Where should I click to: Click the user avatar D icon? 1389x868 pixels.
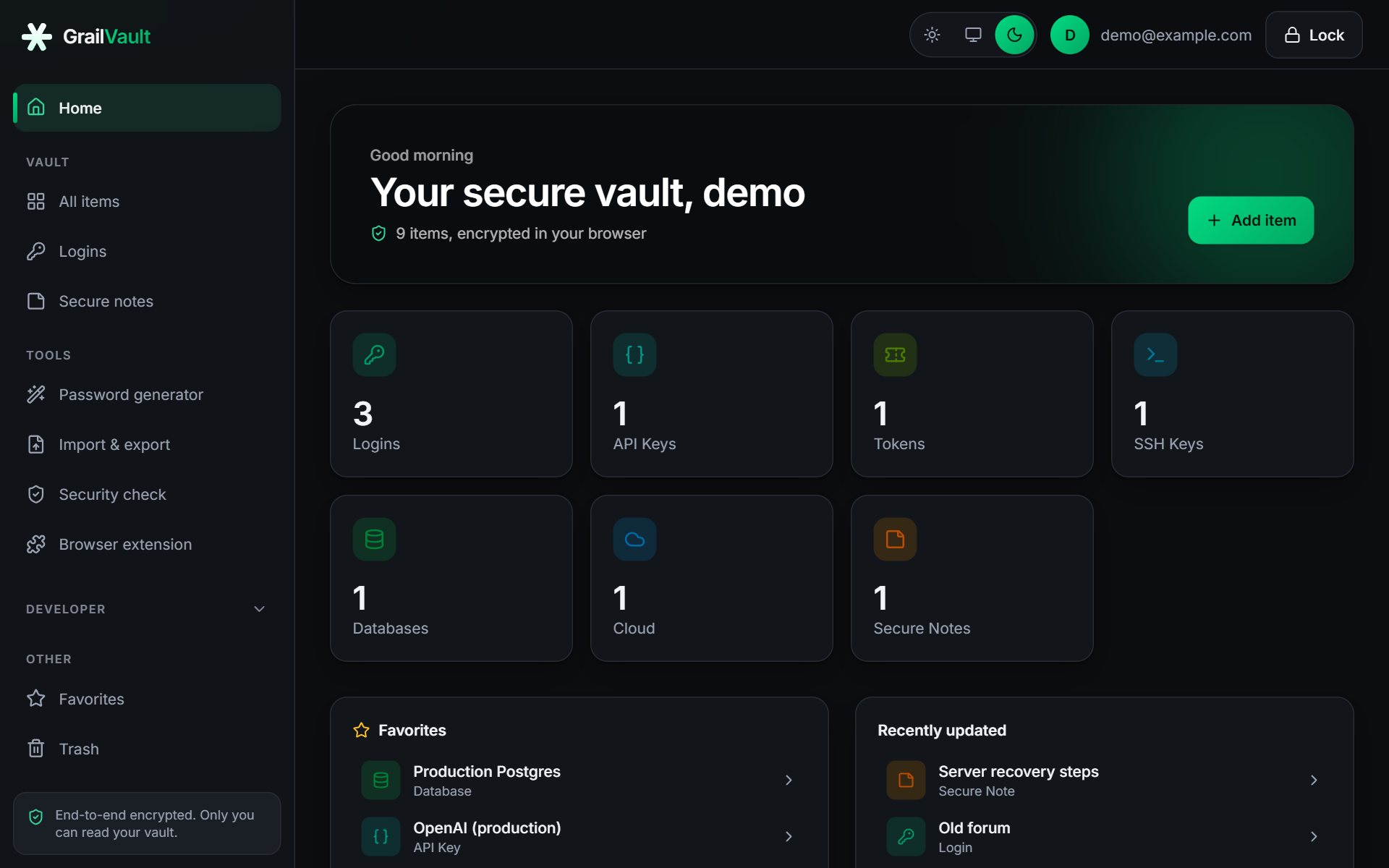click(1069, 35)
